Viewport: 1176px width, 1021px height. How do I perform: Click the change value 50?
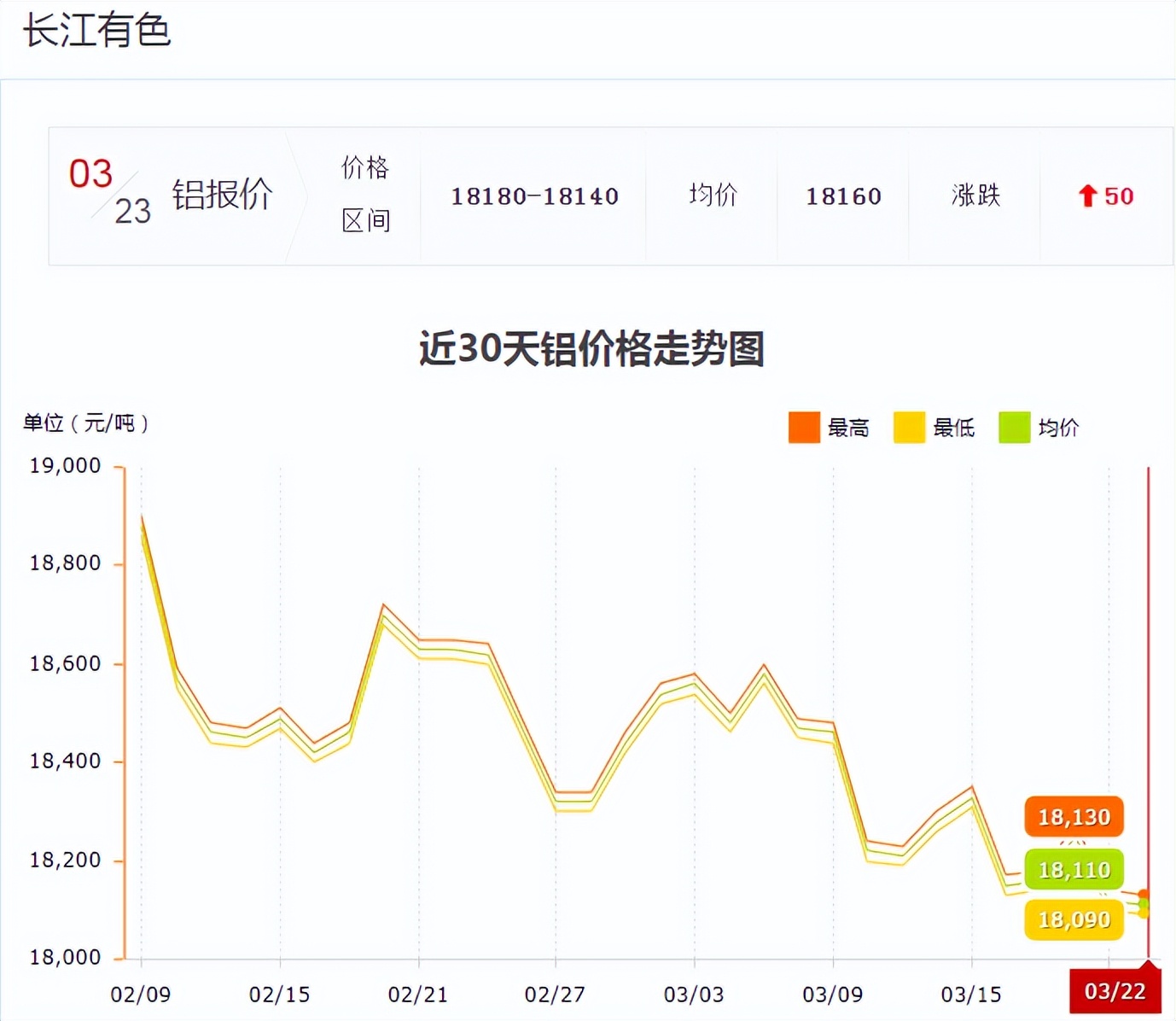(1119, 196)
